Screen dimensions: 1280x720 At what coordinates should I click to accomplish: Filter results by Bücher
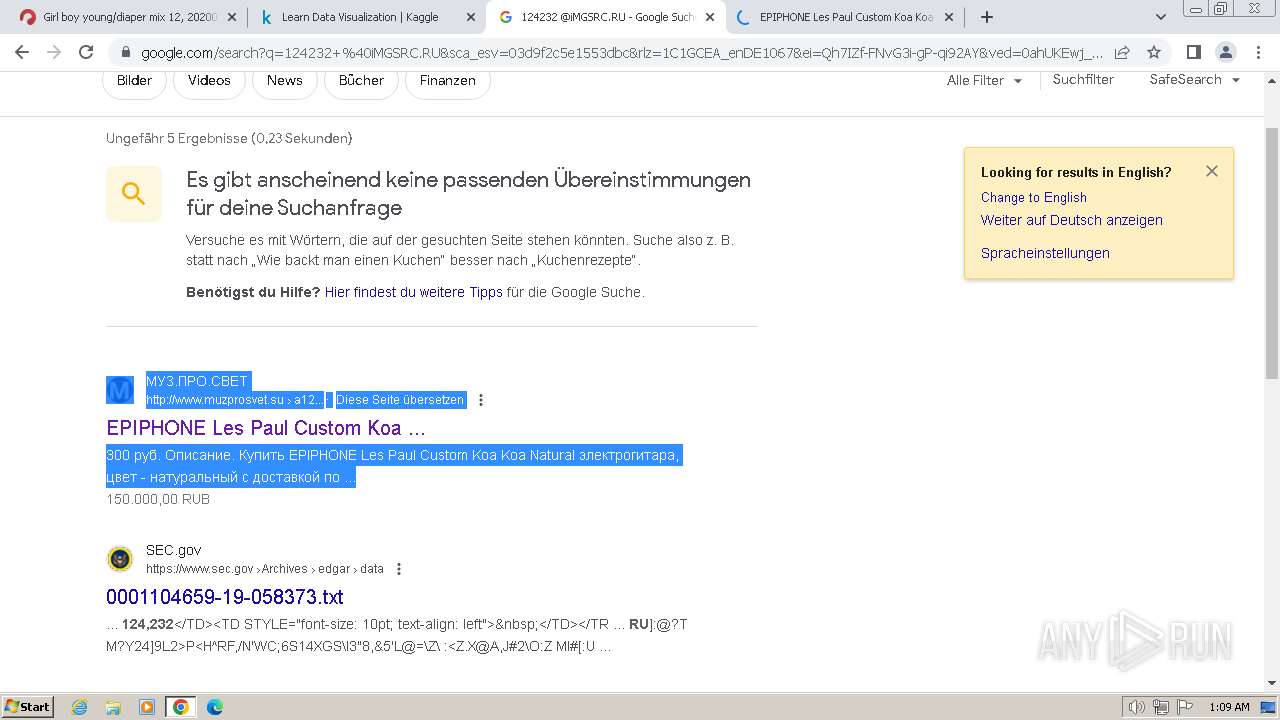tap(361, 80)
